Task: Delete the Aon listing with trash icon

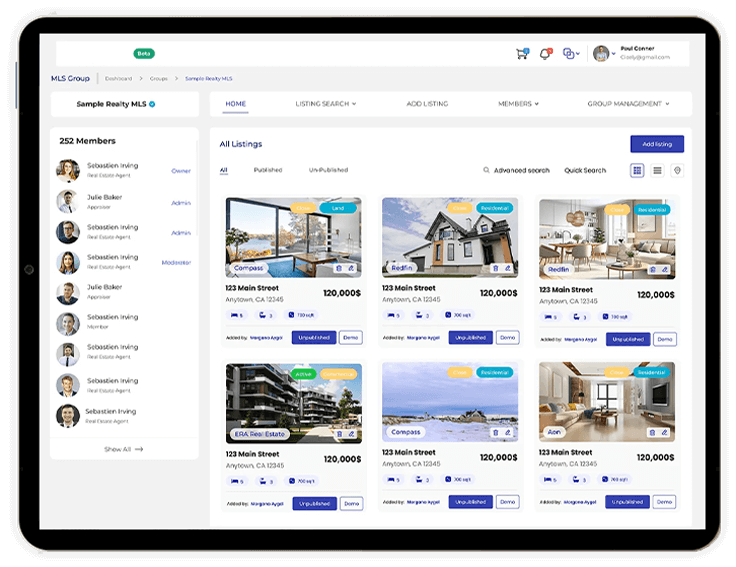Action: (x=652, y=432)
